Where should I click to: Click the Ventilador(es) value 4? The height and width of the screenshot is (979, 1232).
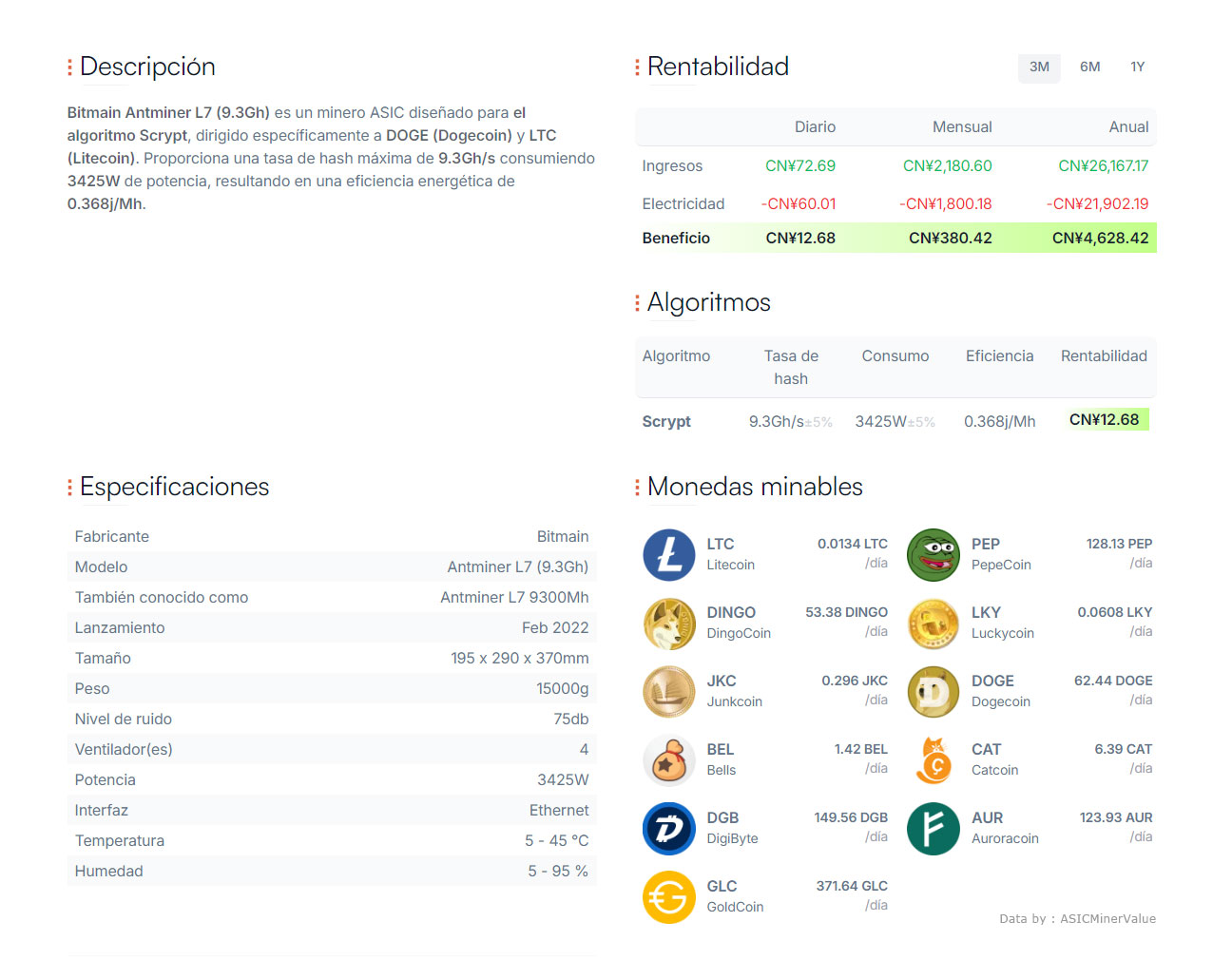[x=584, y=750]
